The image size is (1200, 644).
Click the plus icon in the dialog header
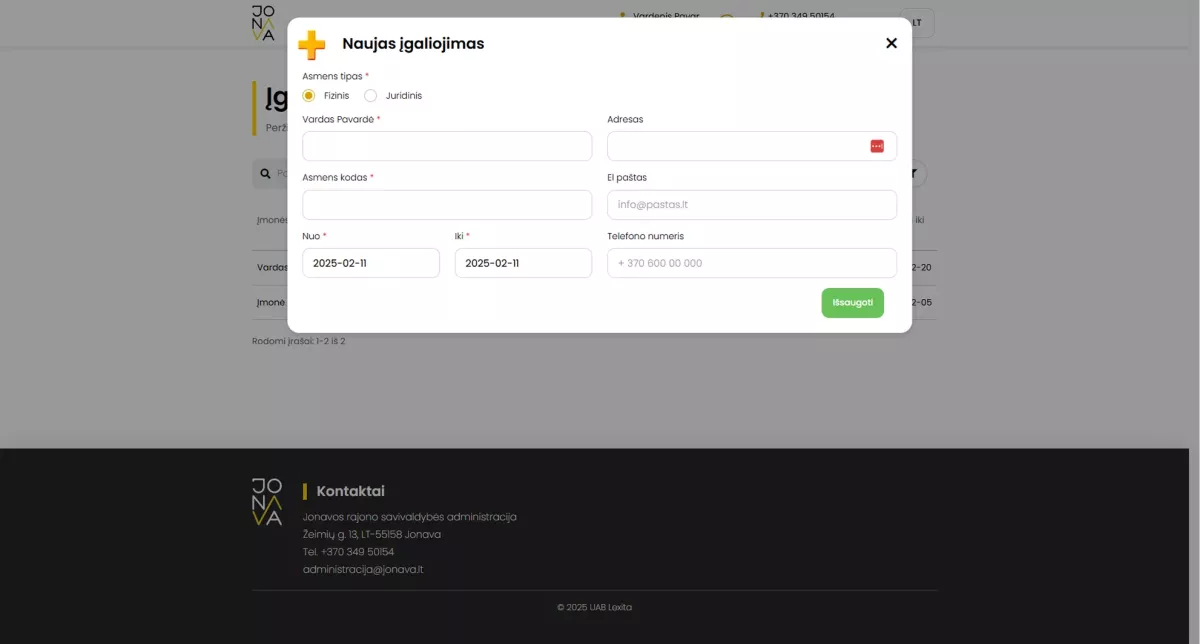pyautogui.click(x=311, y=44)
